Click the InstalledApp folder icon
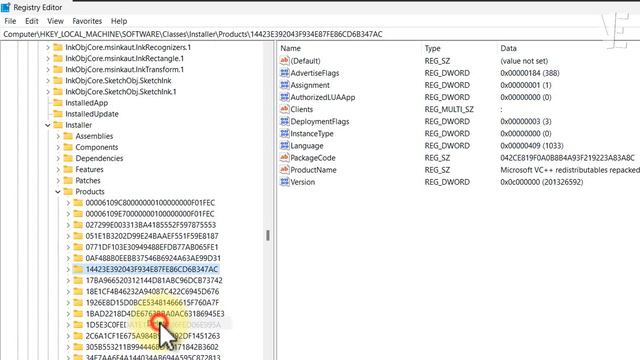 coord(58,103)
